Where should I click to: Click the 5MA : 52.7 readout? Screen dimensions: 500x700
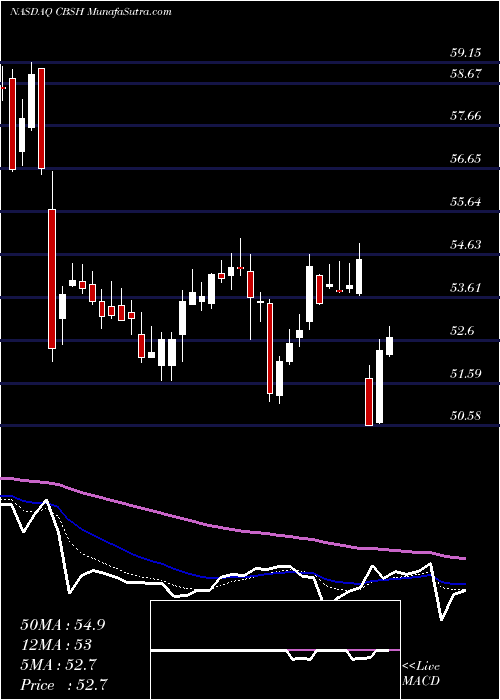coord(58,665)
